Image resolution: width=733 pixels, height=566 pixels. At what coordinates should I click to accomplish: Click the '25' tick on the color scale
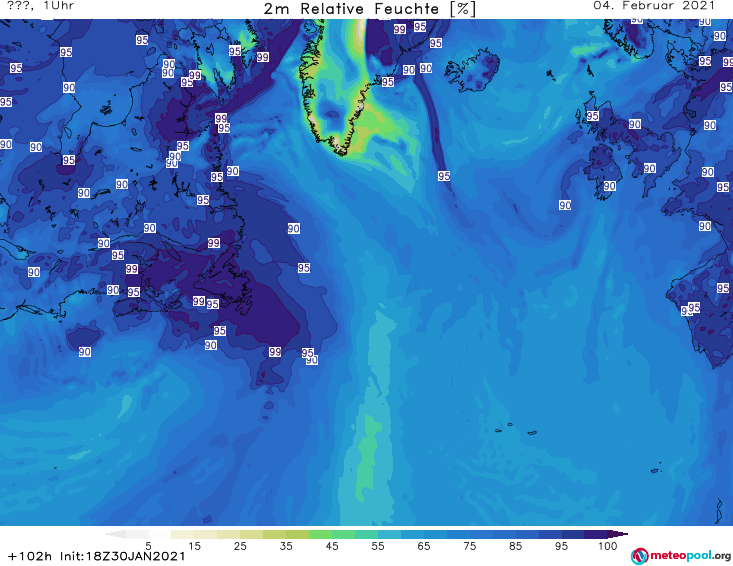click(240, 546)
